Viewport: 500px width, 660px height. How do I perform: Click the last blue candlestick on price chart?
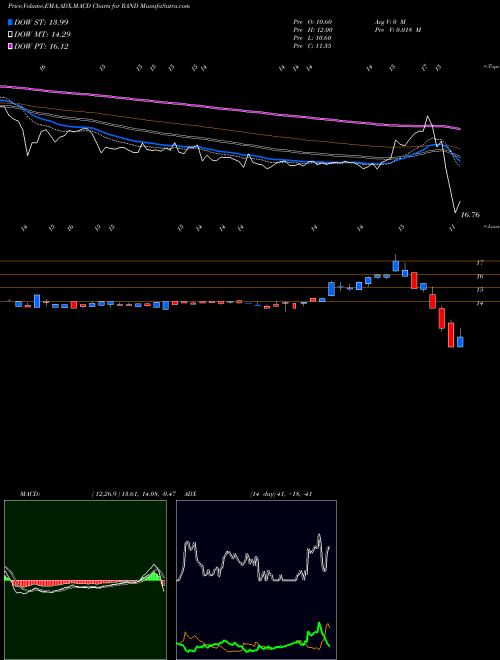pos(460,342)
